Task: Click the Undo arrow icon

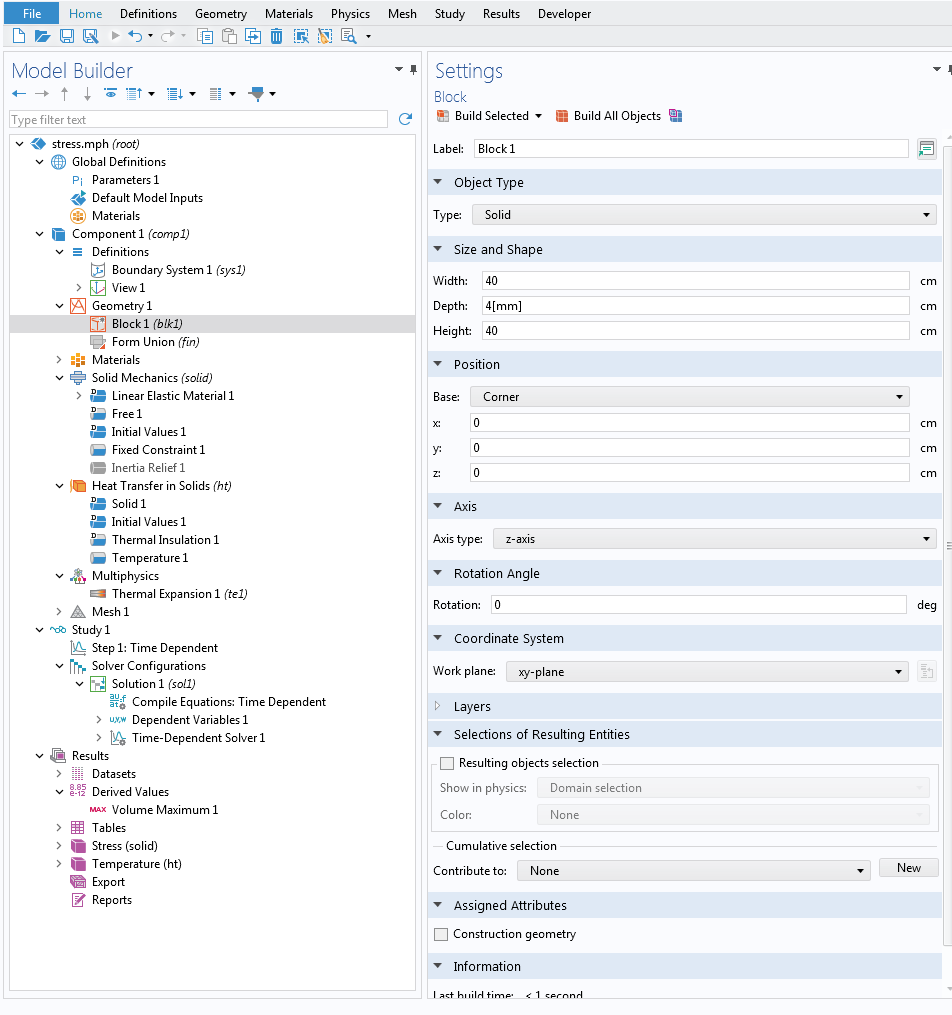Action: tap(135, 36)
